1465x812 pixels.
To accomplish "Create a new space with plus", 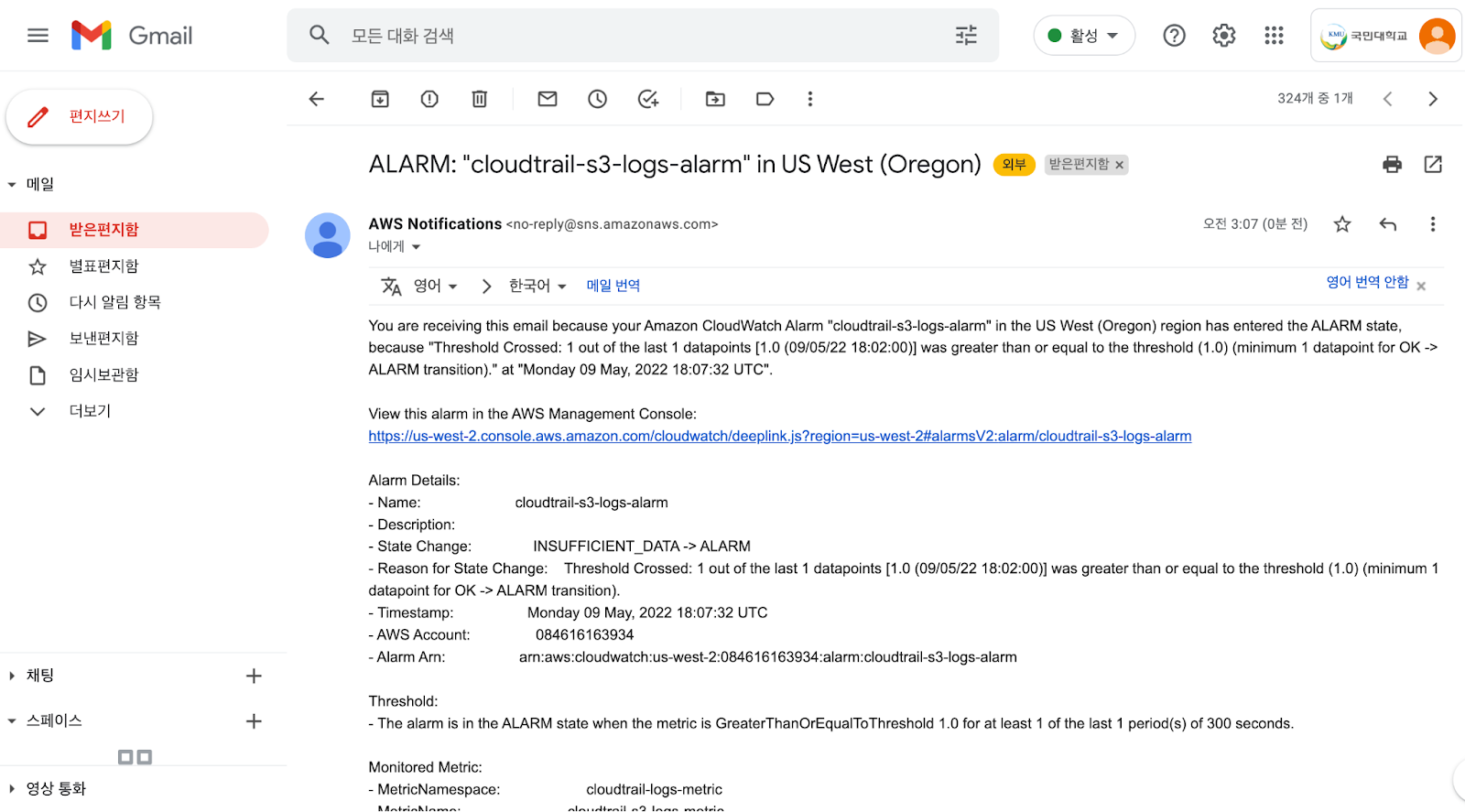I will coord(254,721).
